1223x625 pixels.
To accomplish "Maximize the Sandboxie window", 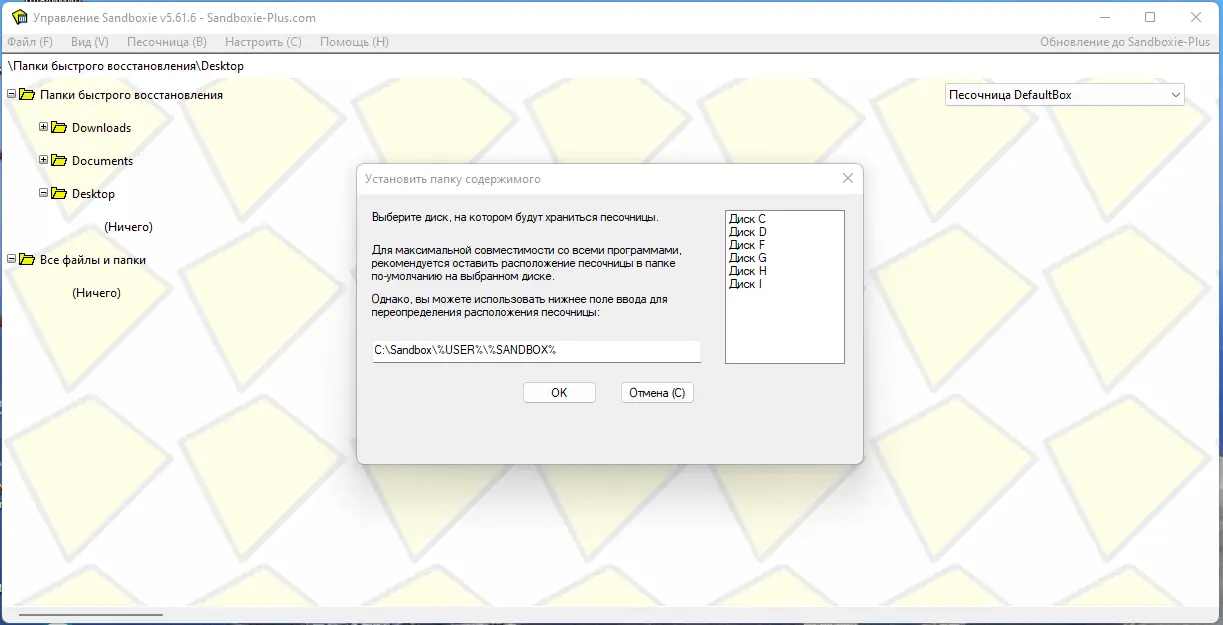I will coord(1150,17).
